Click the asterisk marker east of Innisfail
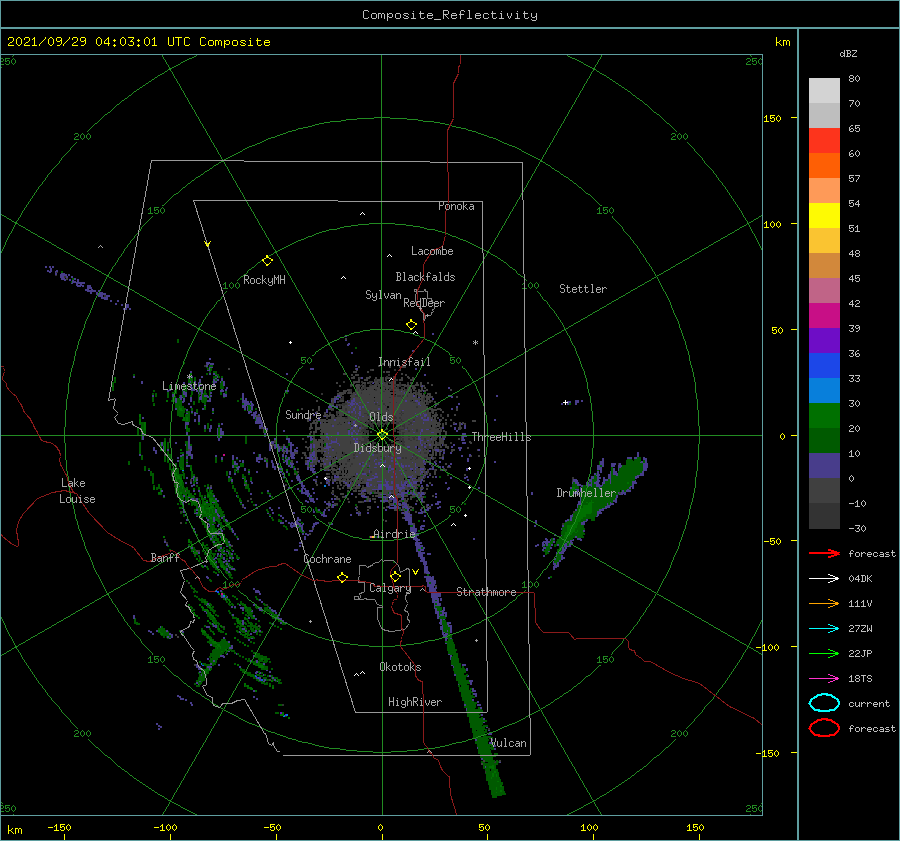The height and width of the screenshot is (841, 900). coord(475,343)
